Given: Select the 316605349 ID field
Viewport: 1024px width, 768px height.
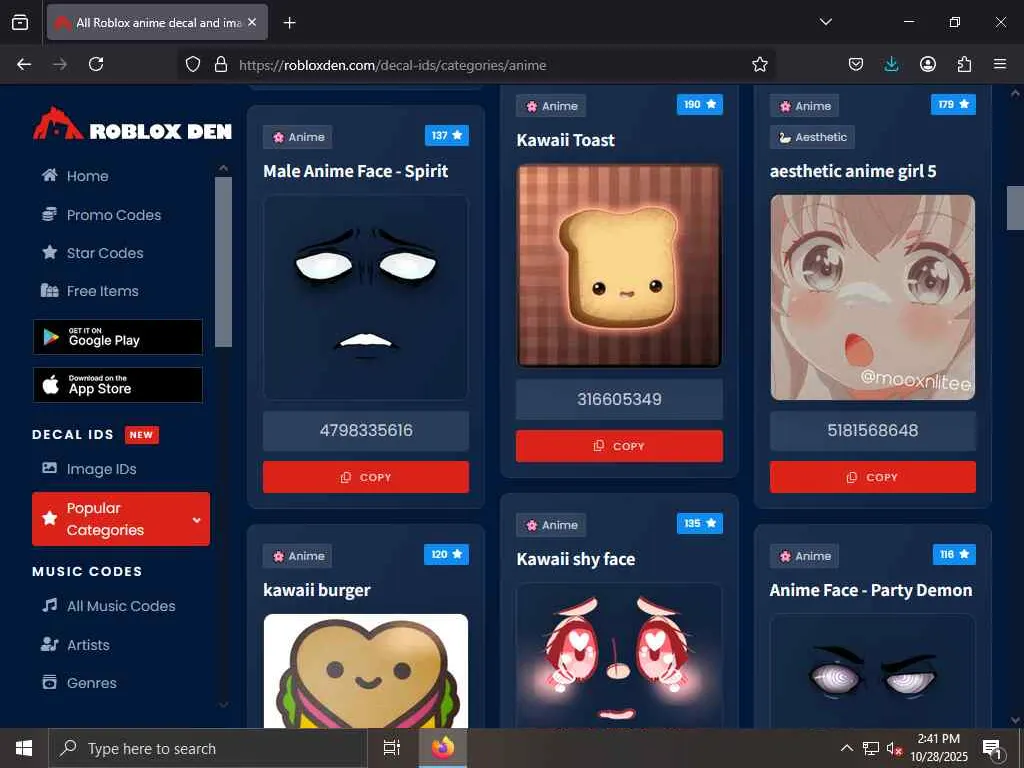Looking at the screenshot, I should (619, 399).
